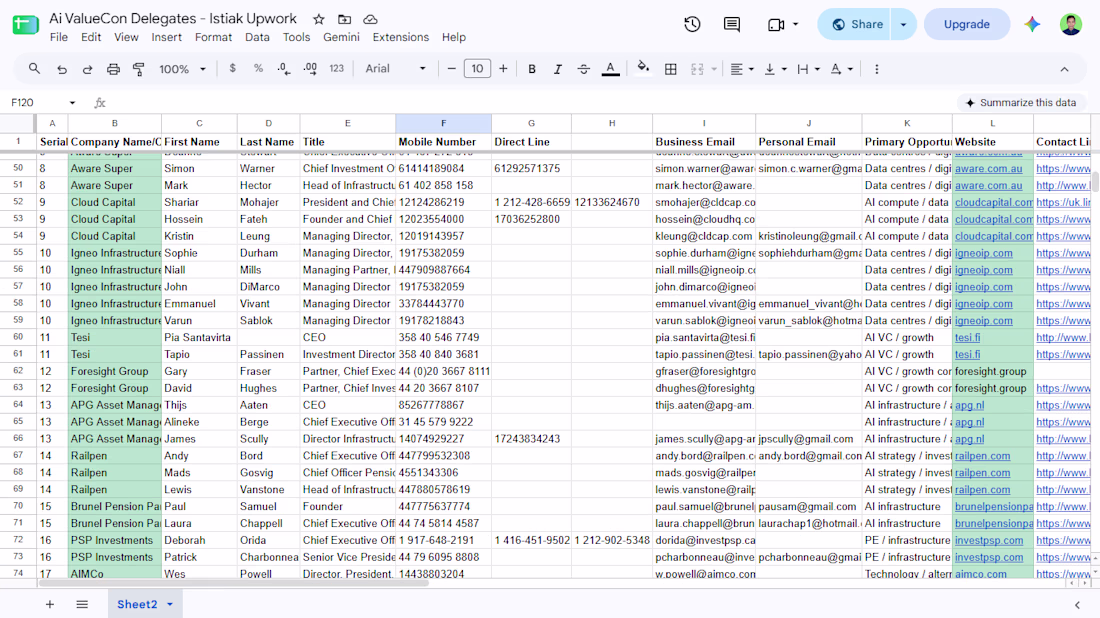Open vertical align dropdown

(x=774, y=69)
